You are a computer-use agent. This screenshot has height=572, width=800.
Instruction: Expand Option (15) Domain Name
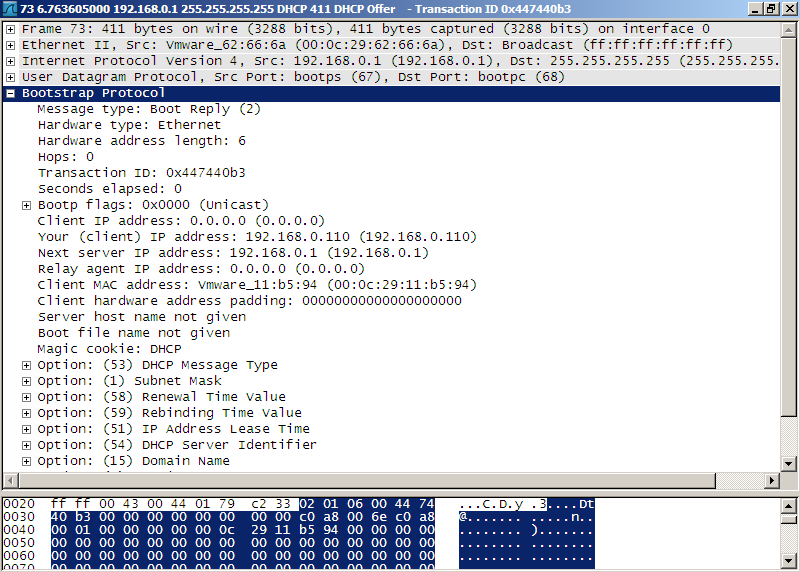click(26, 461)
